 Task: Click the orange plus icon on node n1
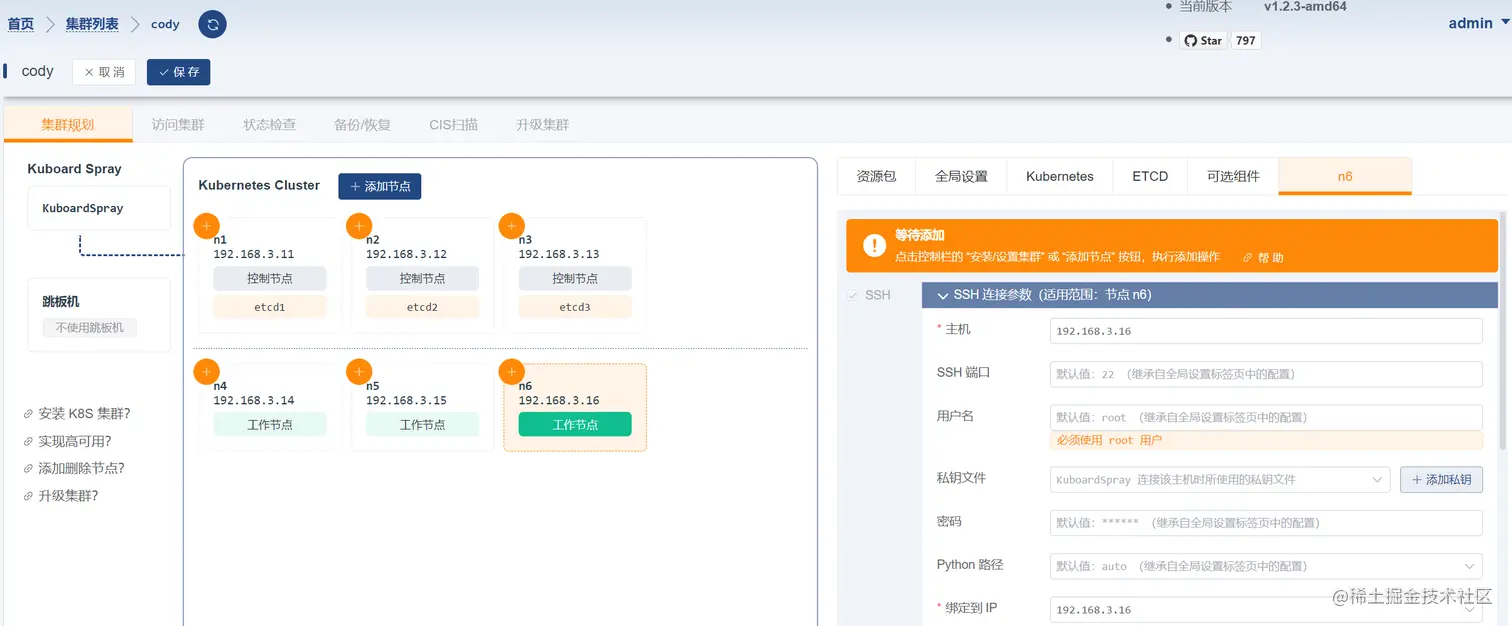pos(206,226)
